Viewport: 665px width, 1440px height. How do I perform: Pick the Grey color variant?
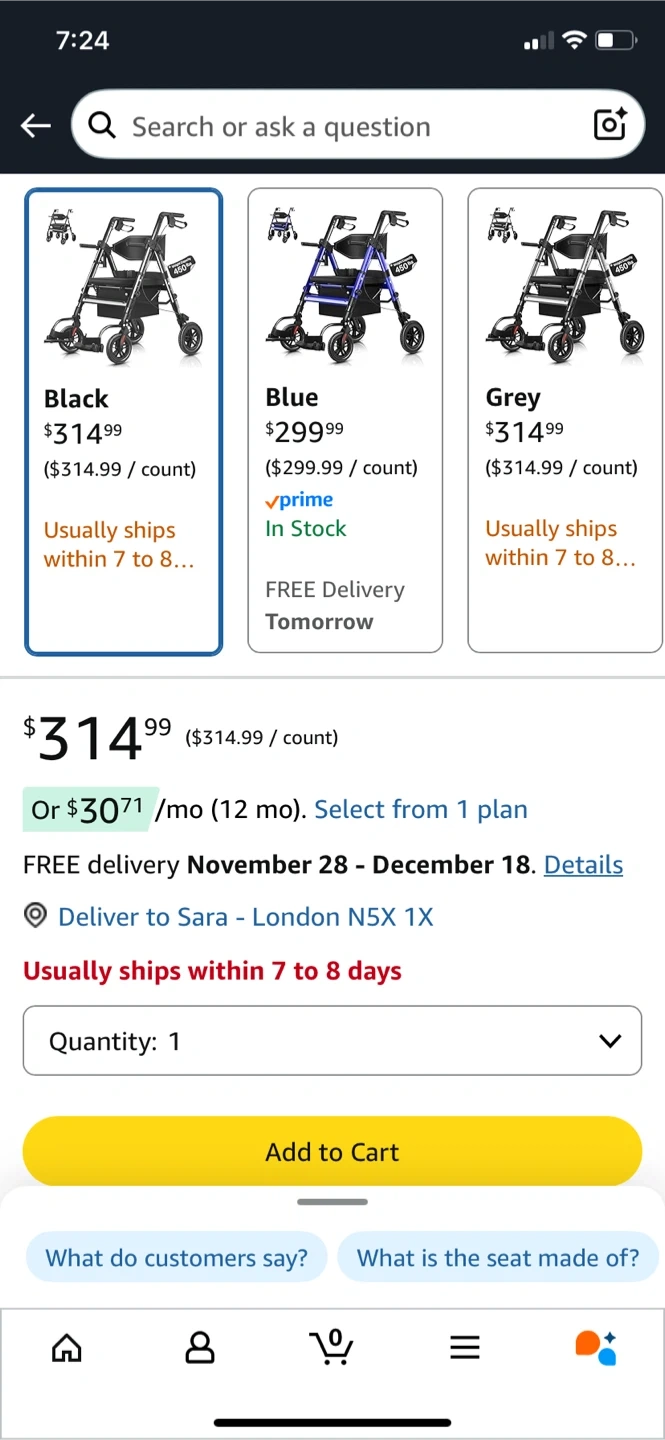[x=564, y=421]
